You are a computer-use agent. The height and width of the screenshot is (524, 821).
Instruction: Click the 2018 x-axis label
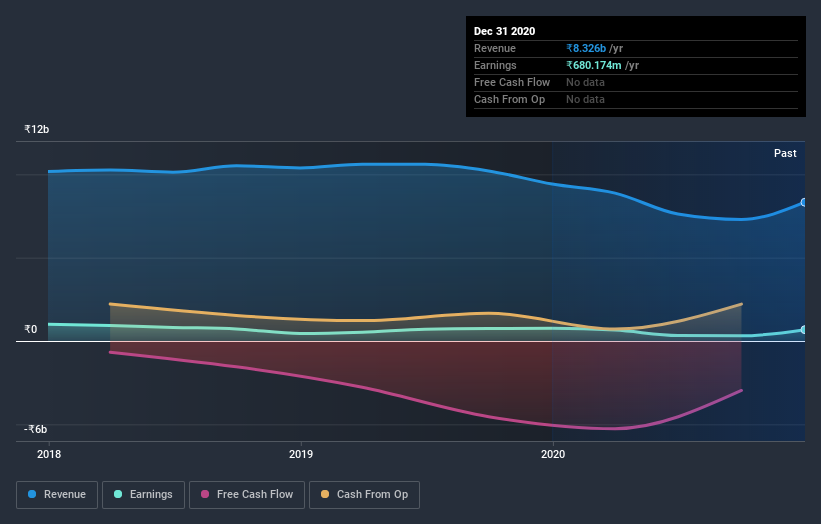(49, 454)
